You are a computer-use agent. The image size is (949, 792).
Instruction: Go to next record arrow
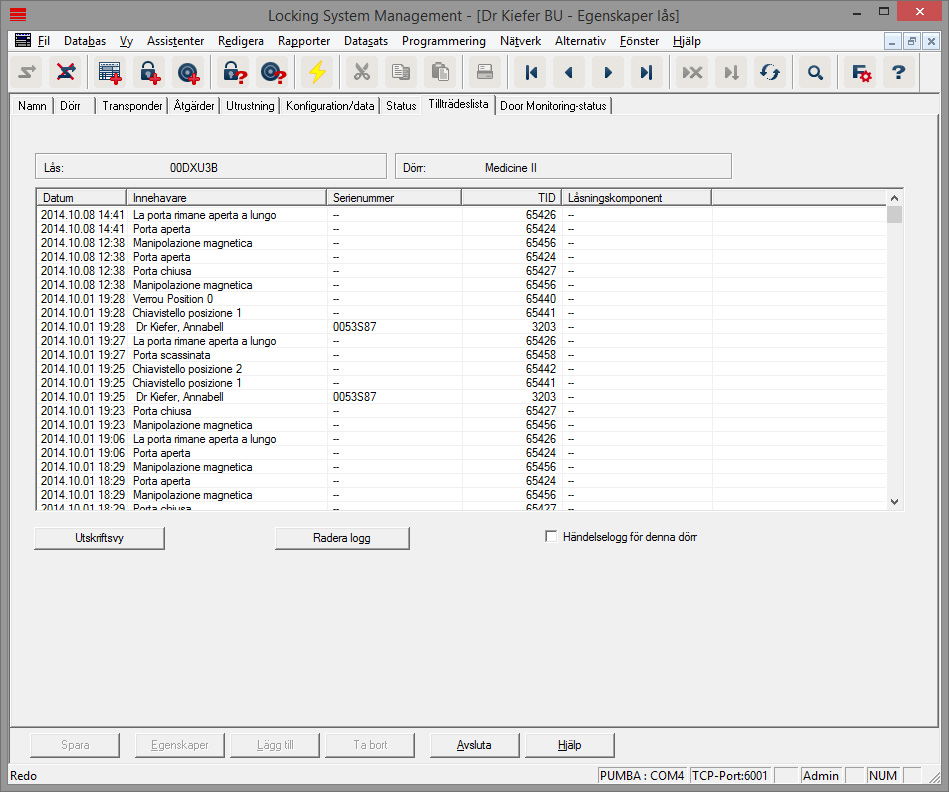pyautogui.click(x=607, y=72)
